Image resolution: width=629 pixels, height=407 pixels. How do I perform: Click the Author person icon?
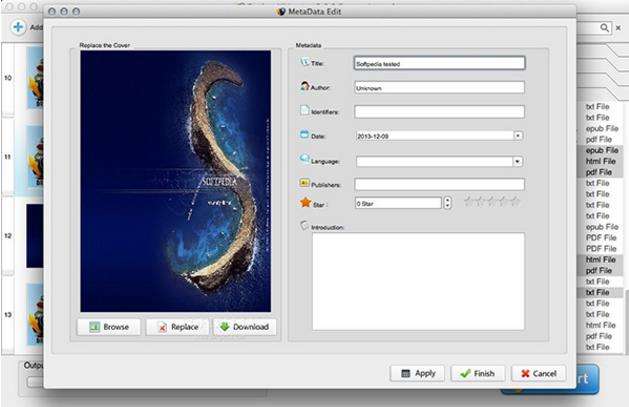pyautogui.click(x=305, y=86)
